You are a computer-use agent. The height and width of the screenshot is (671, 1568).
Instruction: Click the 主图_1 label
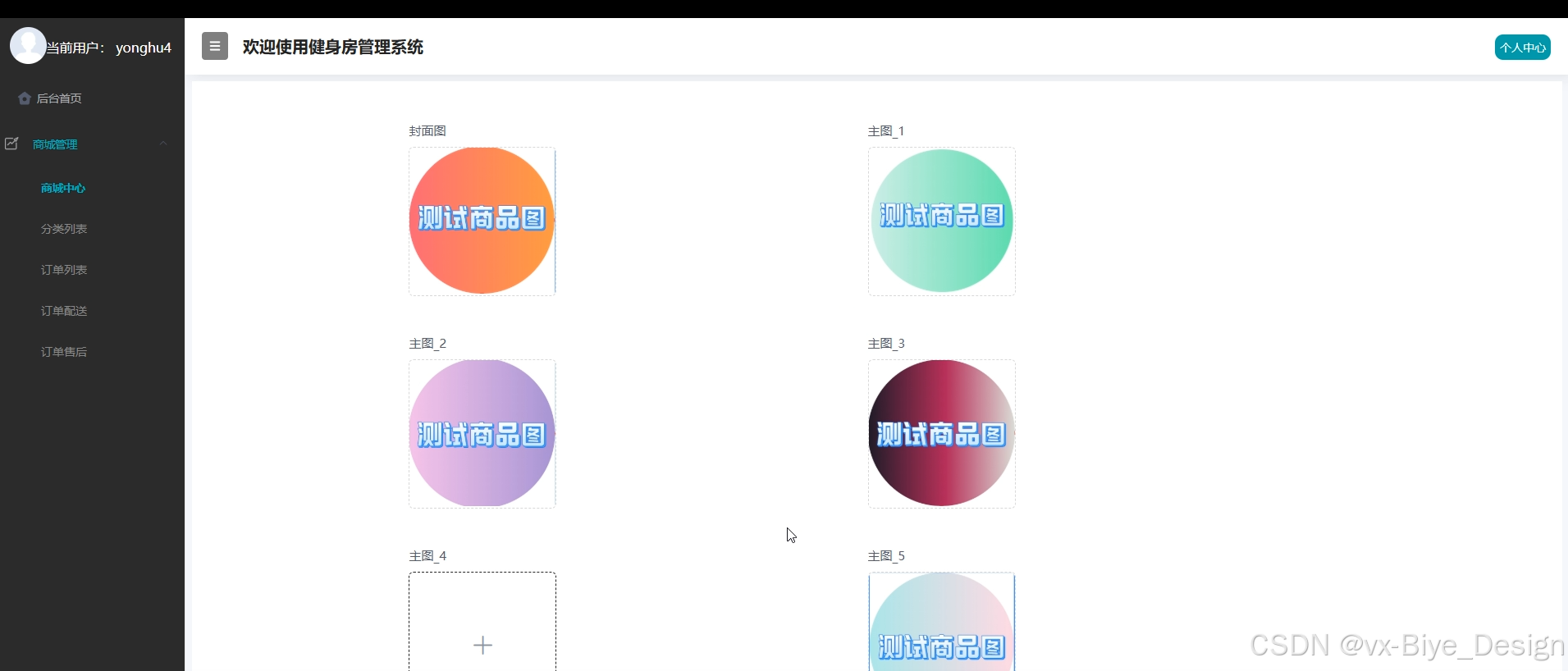point(886,131)
